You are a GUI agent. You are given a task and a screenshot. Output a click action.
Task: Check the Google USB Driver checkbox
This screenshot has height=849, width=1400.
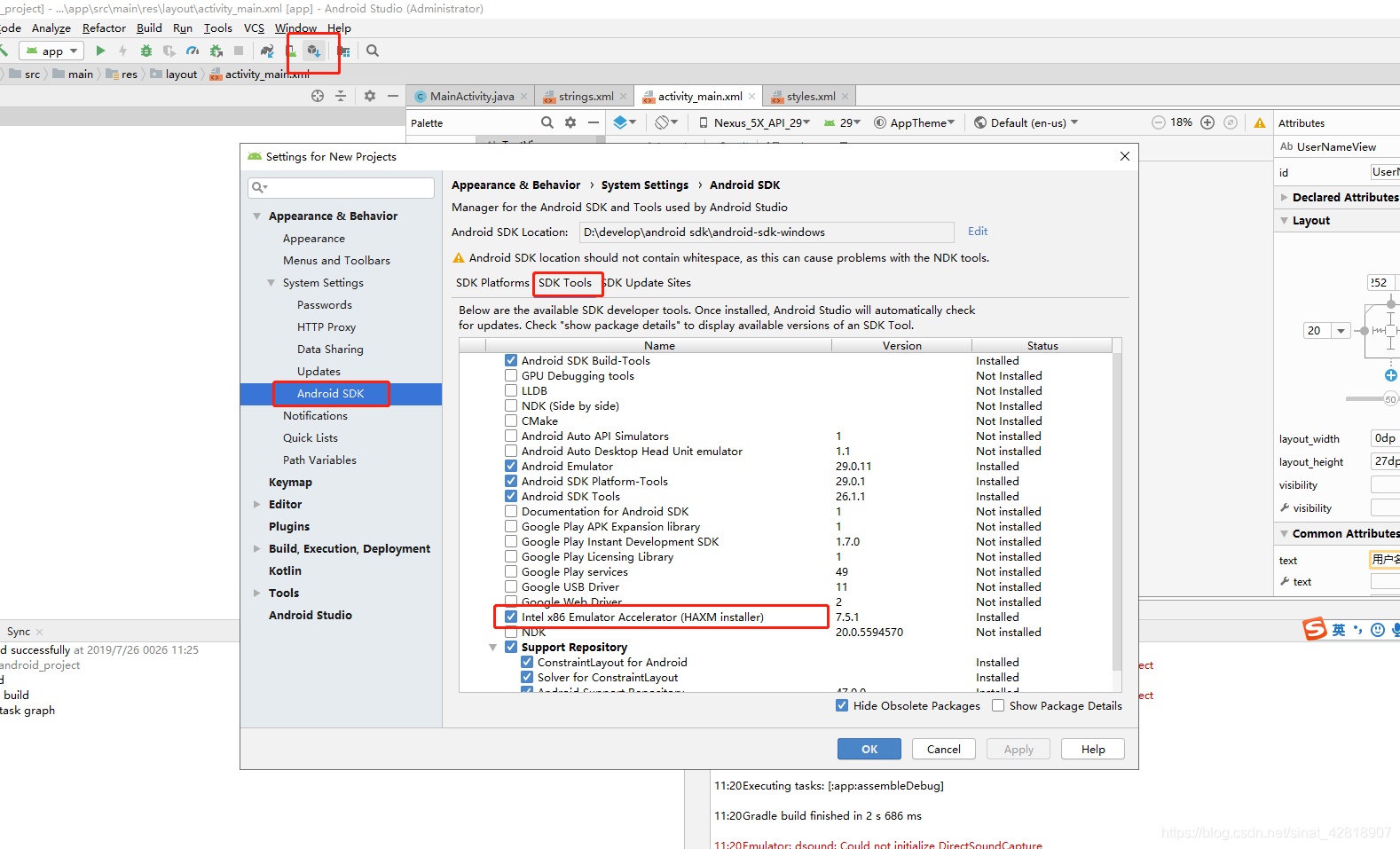(x=511, y=586)
